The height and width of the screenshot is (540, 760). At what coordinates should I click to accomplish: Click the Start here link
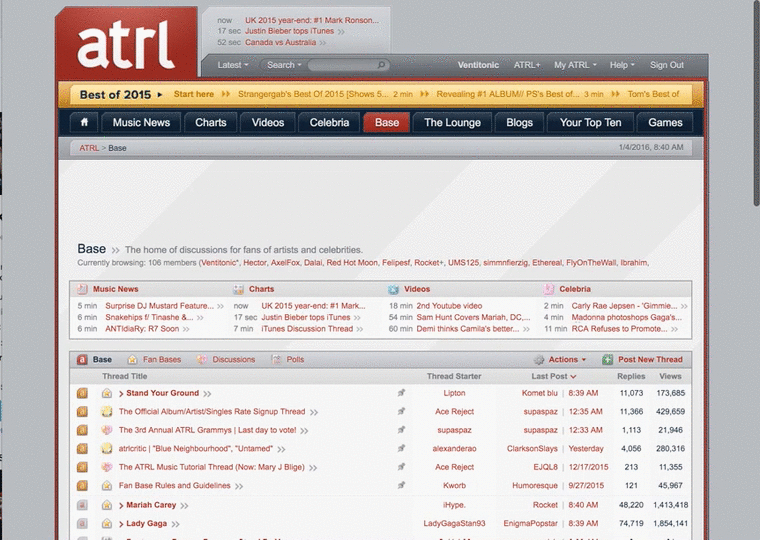[193, 94]
